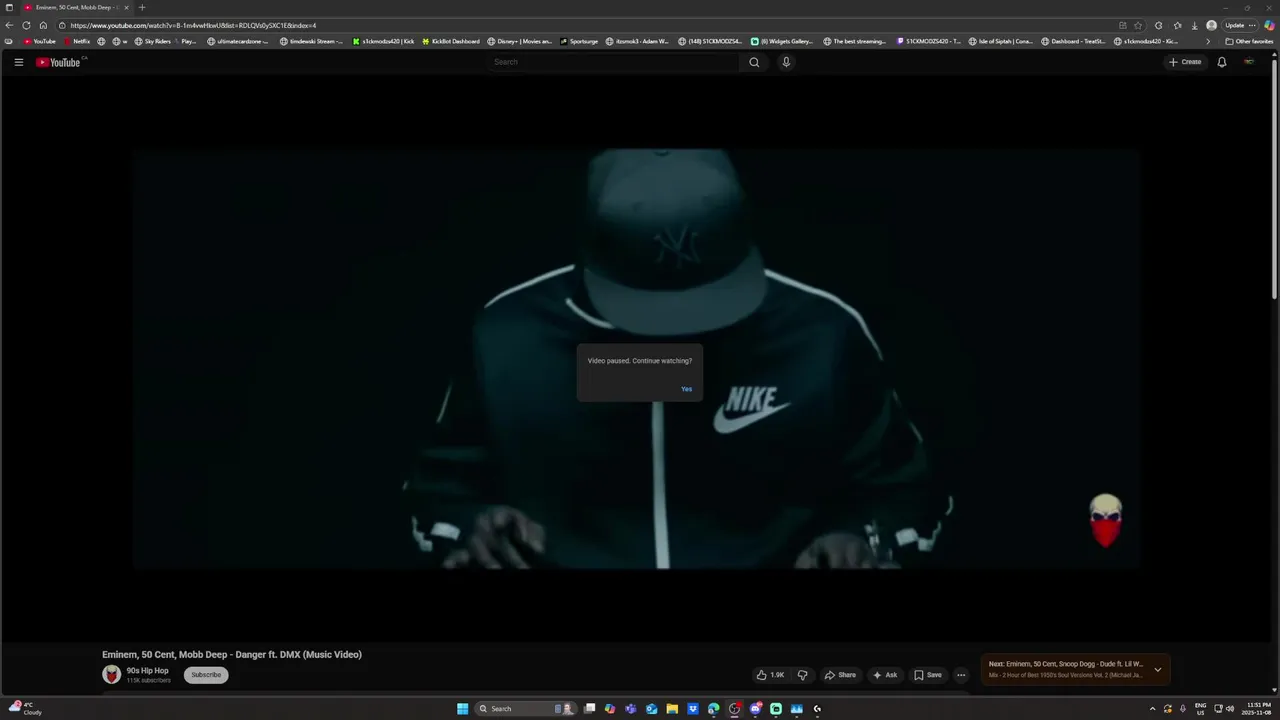Click the skull watermark overlay on video

tap(1105, 521)
